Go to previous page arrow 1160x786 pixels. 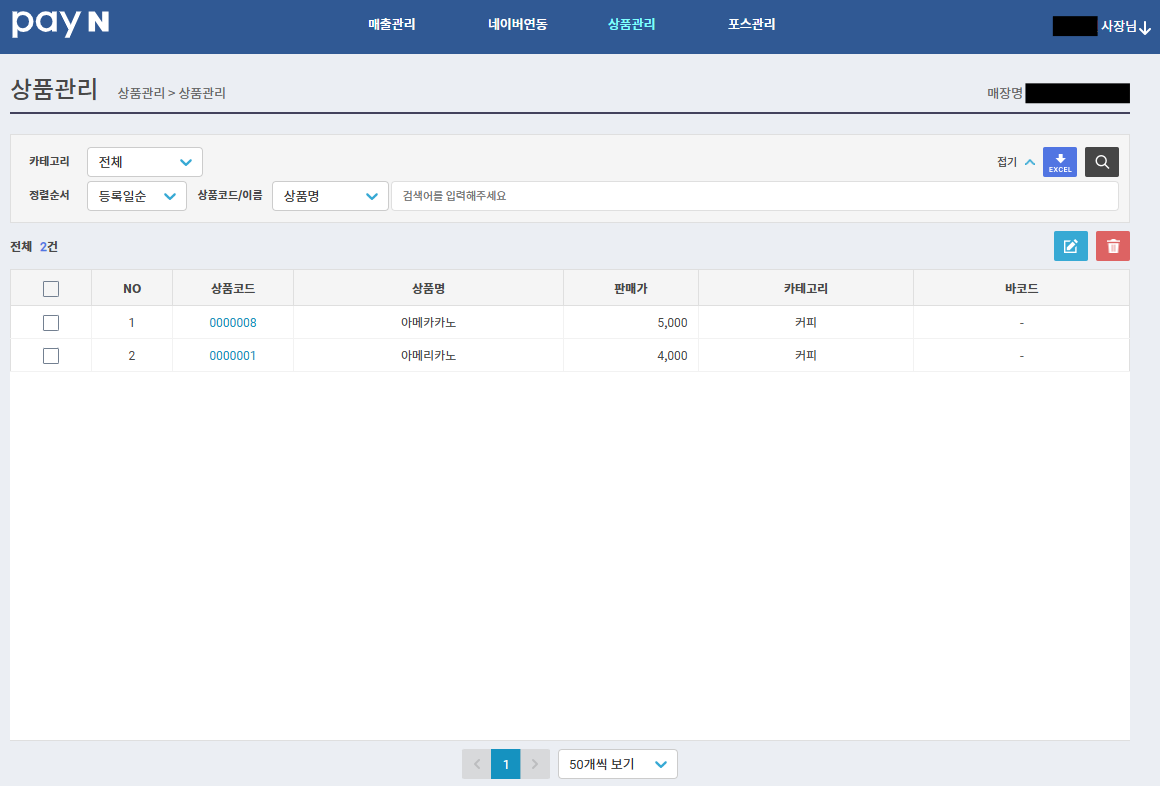coord(477,764)
